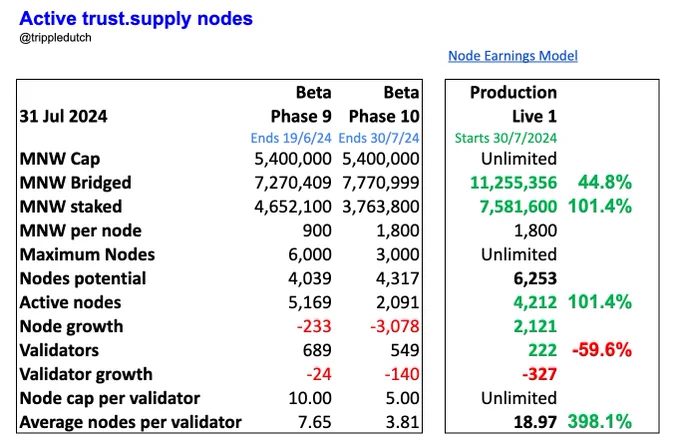Click the 398.1% average nodes percentage
680x444 pixels.
(x=600, y=421)
